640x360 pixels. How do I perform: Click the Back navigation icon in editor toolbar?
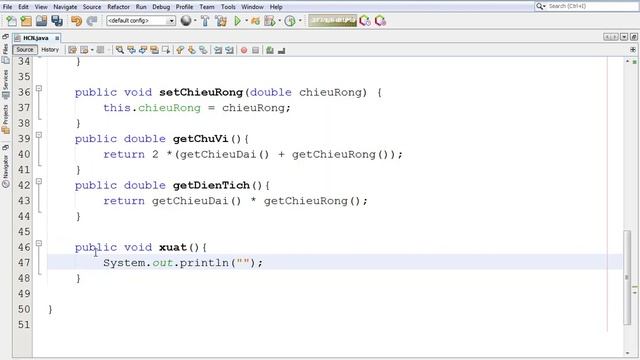84,50
